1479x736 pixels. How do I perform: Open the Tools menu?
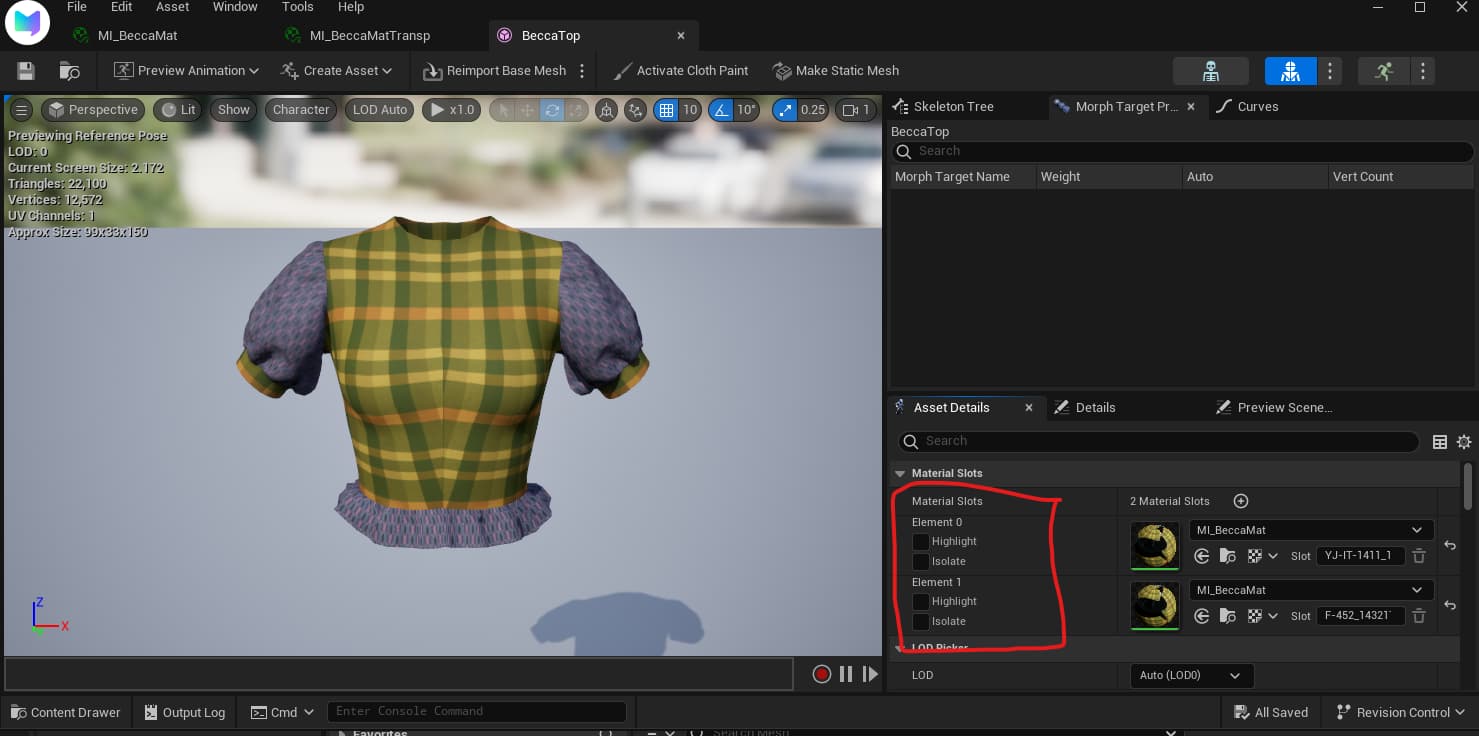coord(297,7)
